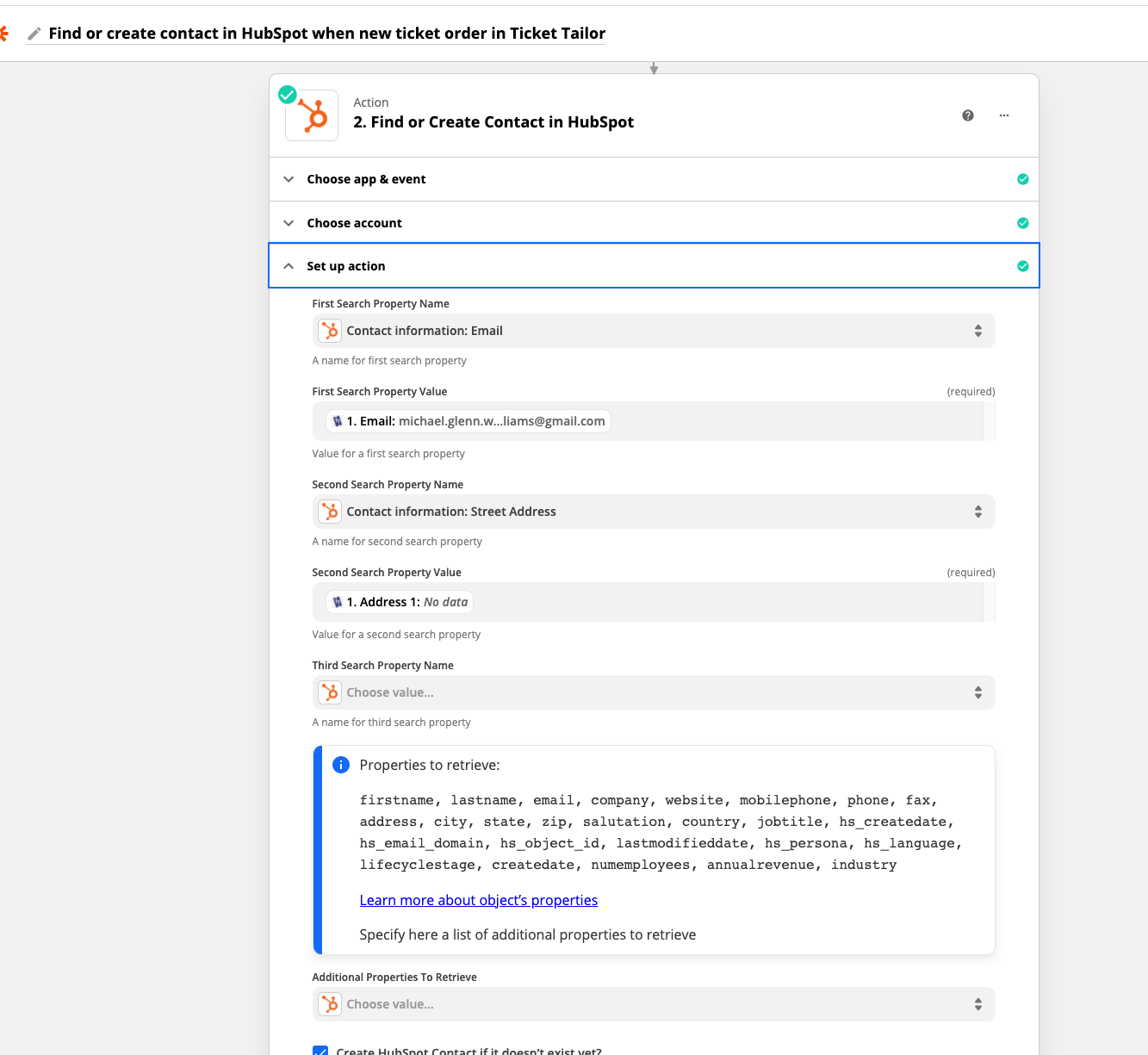
Task: Click the 'A name for third search property' hint
Action: click(x=392, y=723)
